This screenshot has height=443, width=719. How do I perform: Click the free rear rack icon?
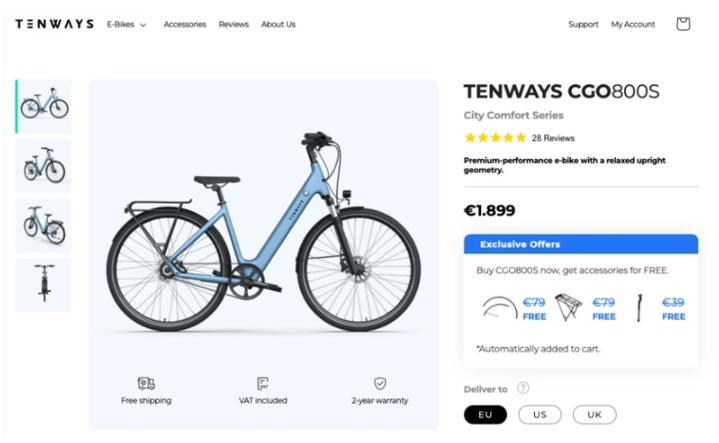pyautogui.click(x=568, y=307)
